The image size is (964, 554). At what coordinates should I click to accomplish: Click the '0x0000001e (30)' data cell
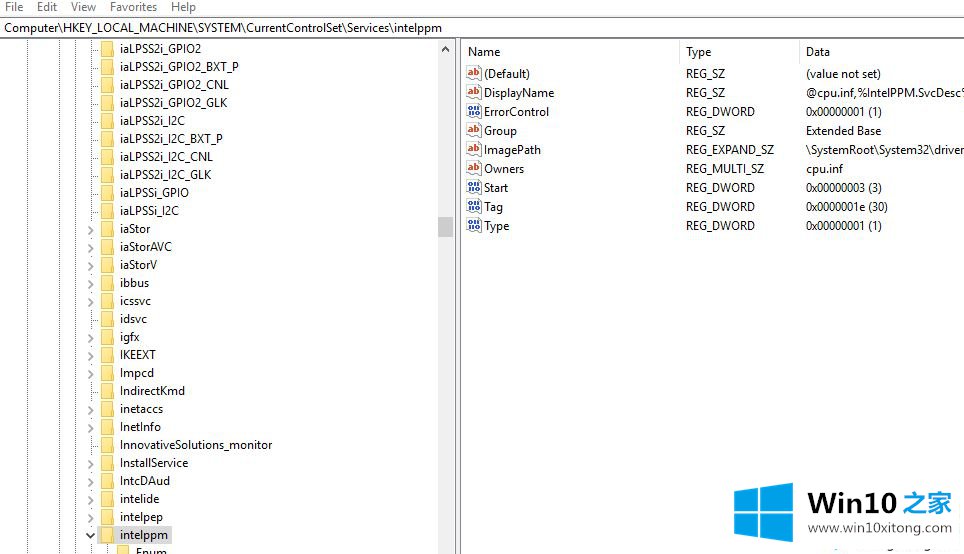(847, 207)
